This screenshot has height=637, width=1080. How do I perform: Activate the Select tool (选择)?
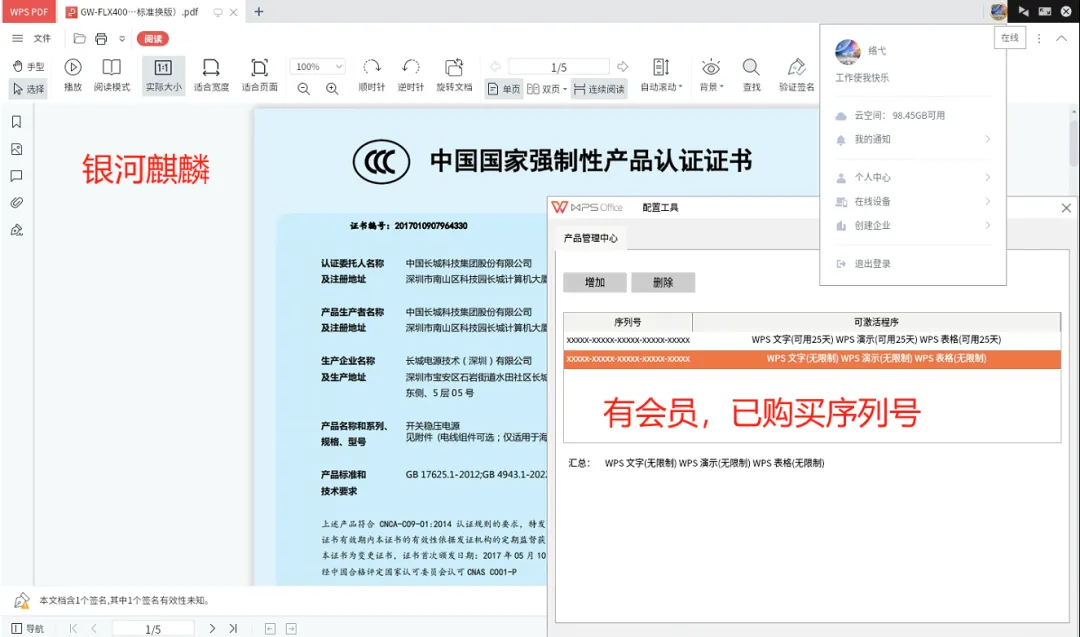click(28, 89)
